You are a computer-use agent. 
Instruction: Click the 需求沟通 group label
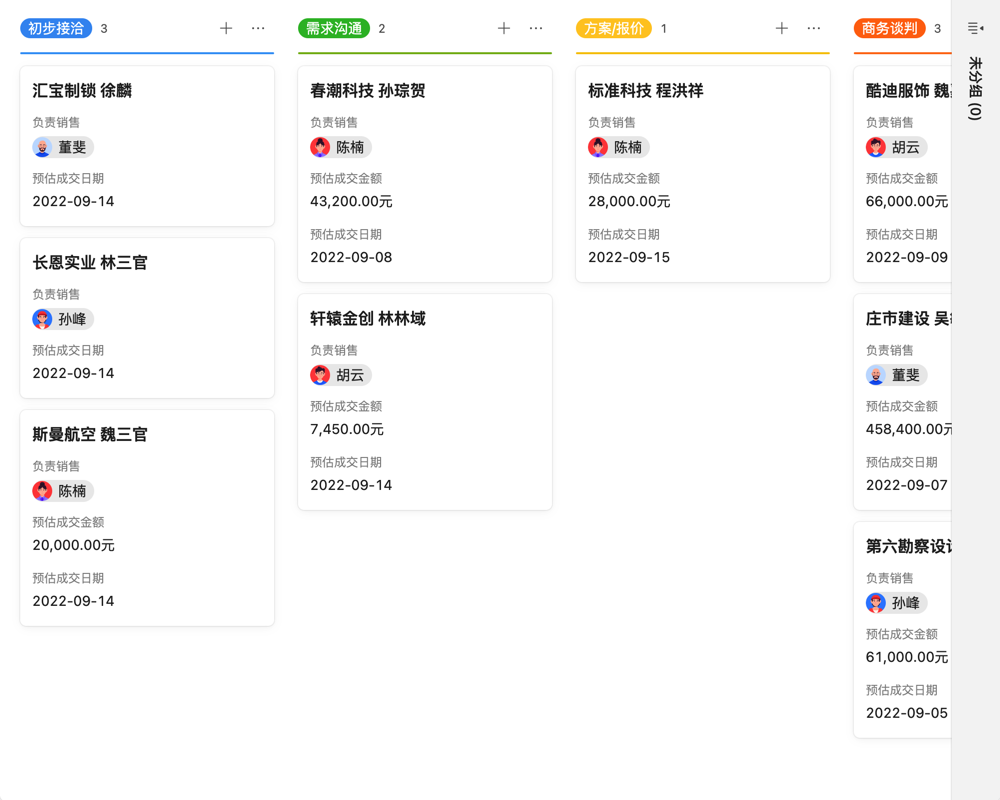point(333,29)
